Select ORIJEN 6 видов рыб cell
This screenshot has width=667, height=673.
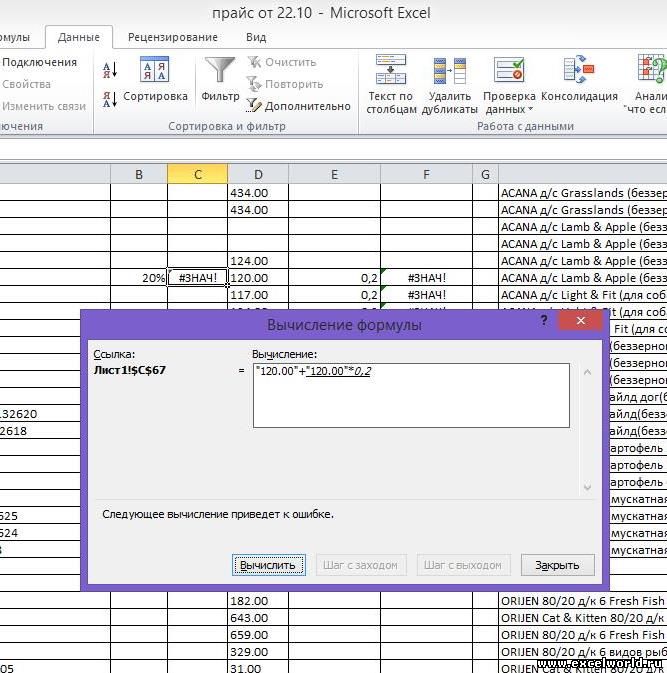pos(583,652)
